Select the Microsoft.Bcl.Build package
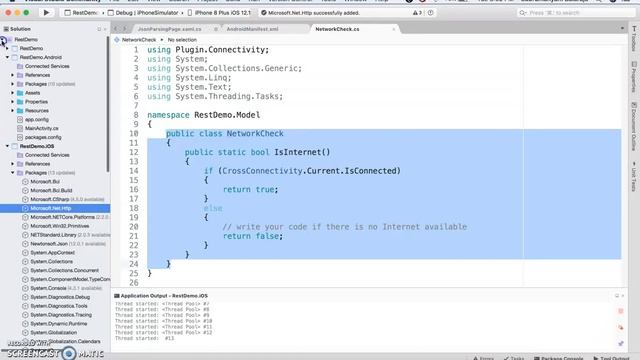The width and height of the screenshot is (640, 360). (51, 191)
